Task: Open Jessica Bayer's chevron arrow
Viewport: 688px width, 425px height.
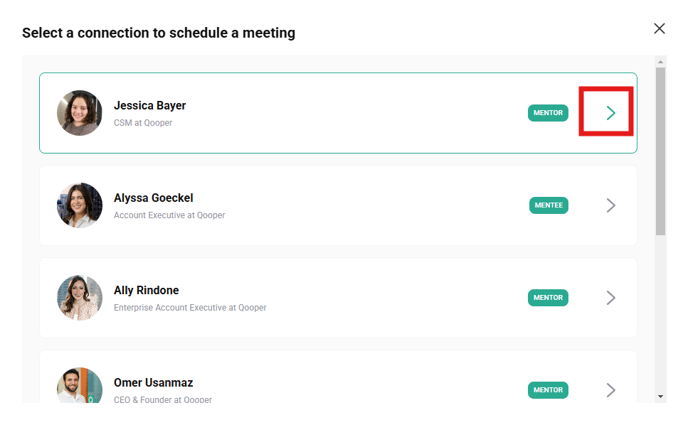Action: pyautogui.click(x=610, y=113)
